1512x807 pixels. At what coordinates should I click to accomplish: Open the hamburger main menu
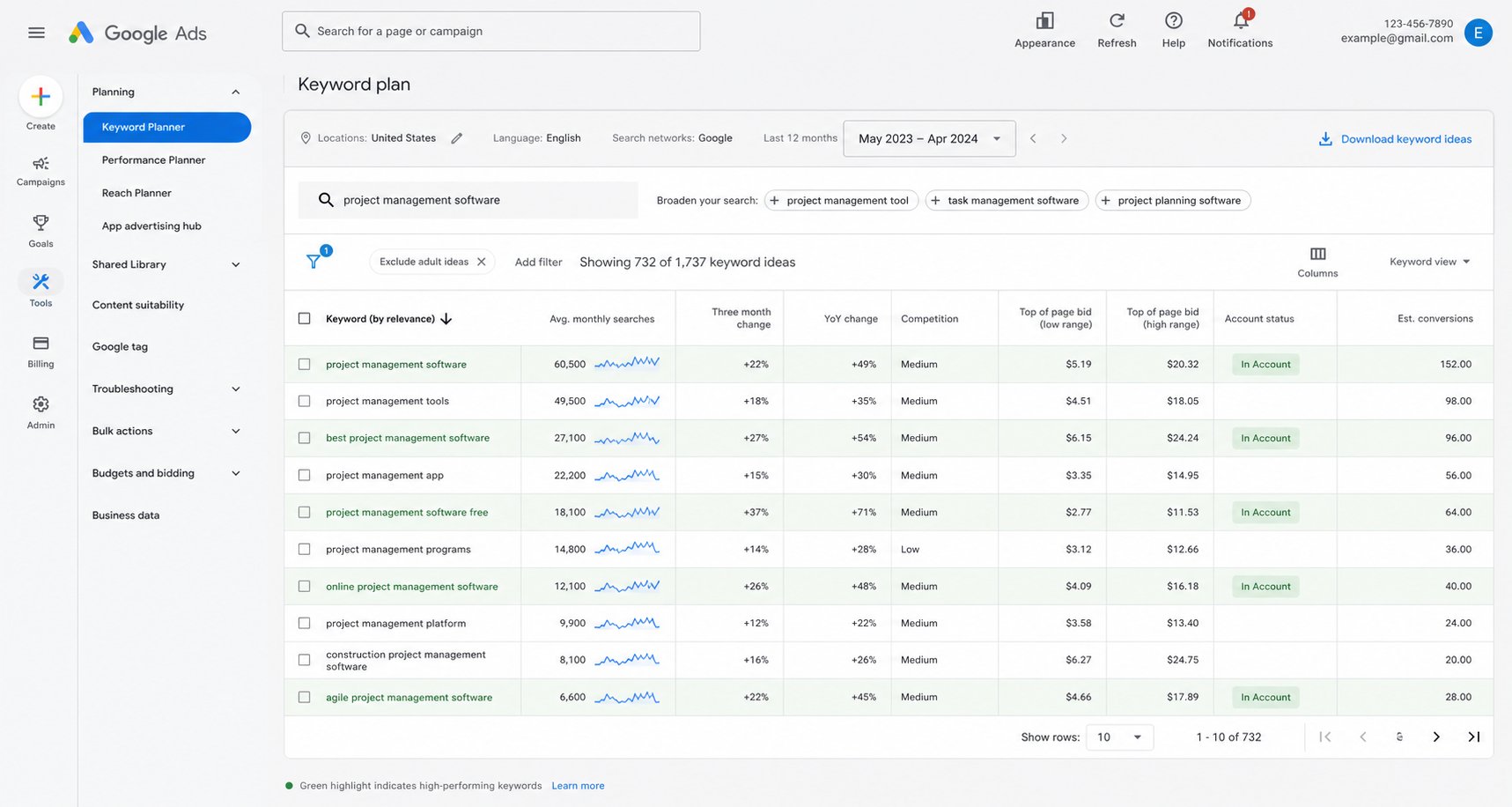36,33
